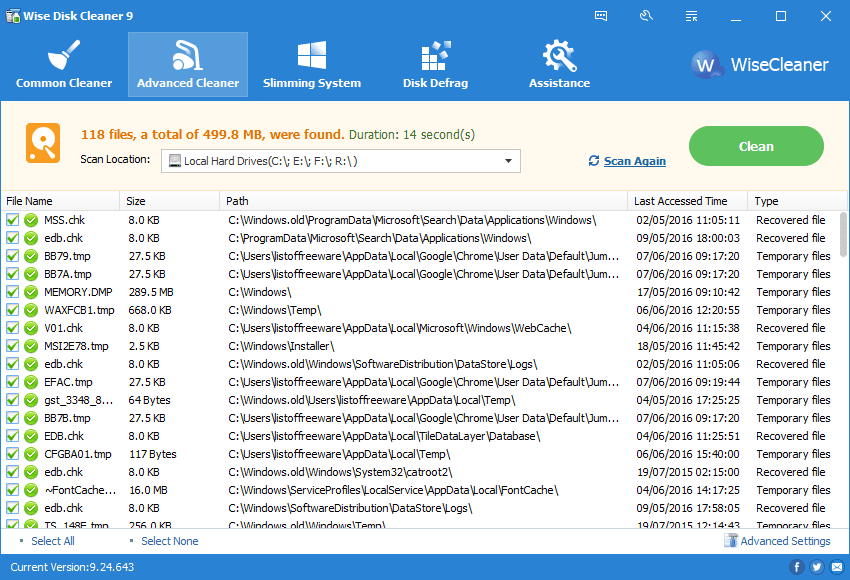Click Select None
Viewport: 850px width, 580px height.
[x=170, y=541]
